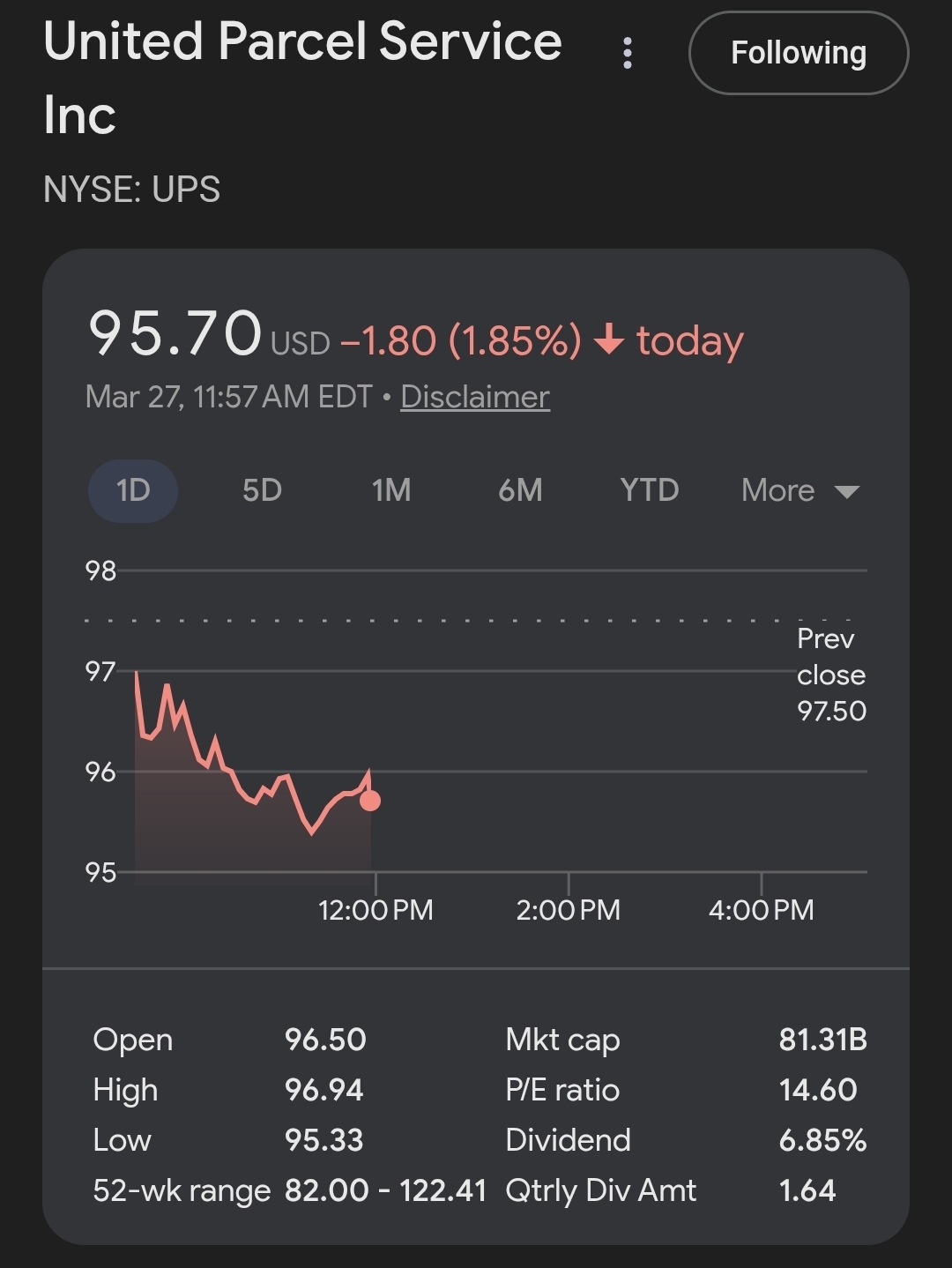Click the 12:00 PM chart axis marker
Viewport: 952px width, 1268px height.
(376, 909)
